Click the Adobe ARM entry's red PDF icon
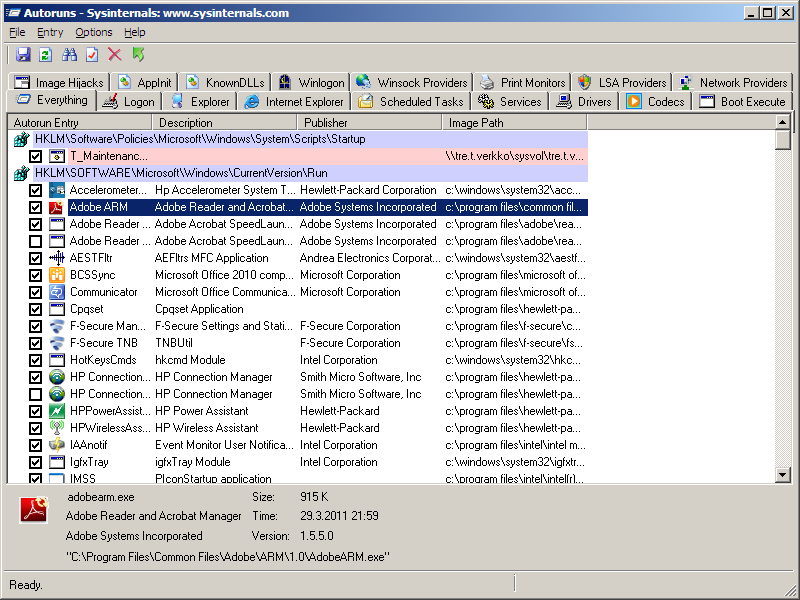Image resolution: width=800 pixels, height=600 pixels. (56, 207)
